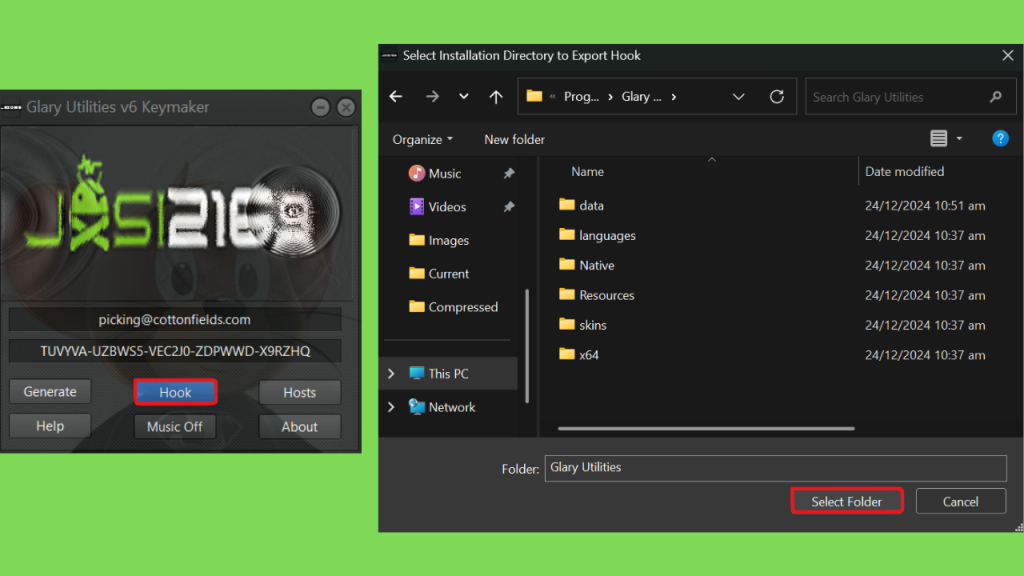Open view options dropdown arrow
Image resolution: width=1024 pixels, height=576 pixels.
click(x=959, y=138)
